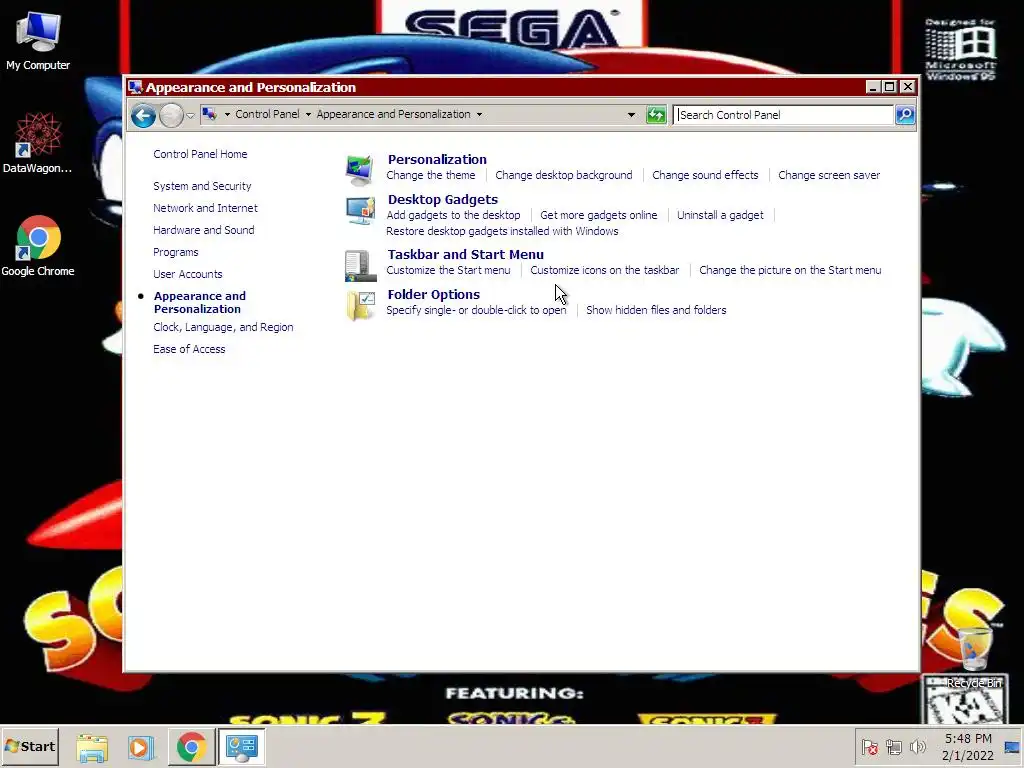Open Control Panel Home link
Viewport: 1024px width, 768px height.
tap(200, 154)
